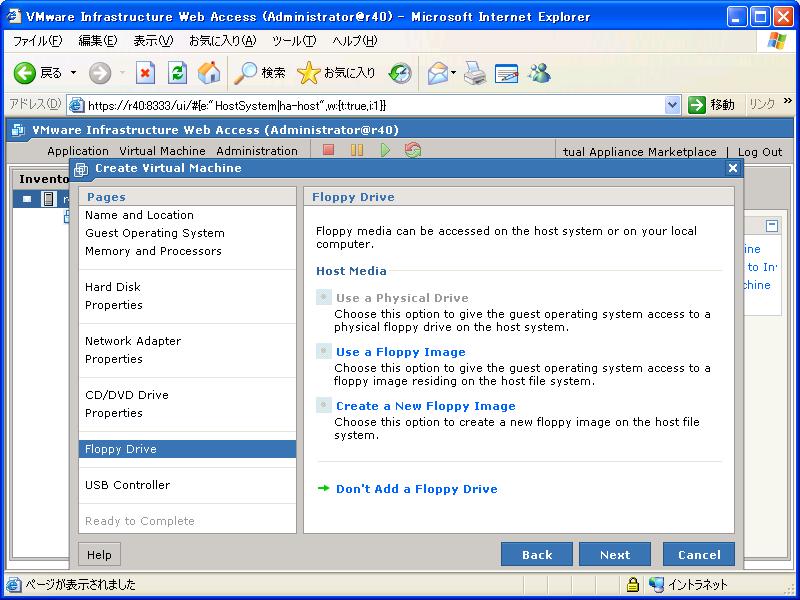This screenshot has width=800, height=600.
Task: Click the Create a New Floppy Image link
Action: pos(426,406)
